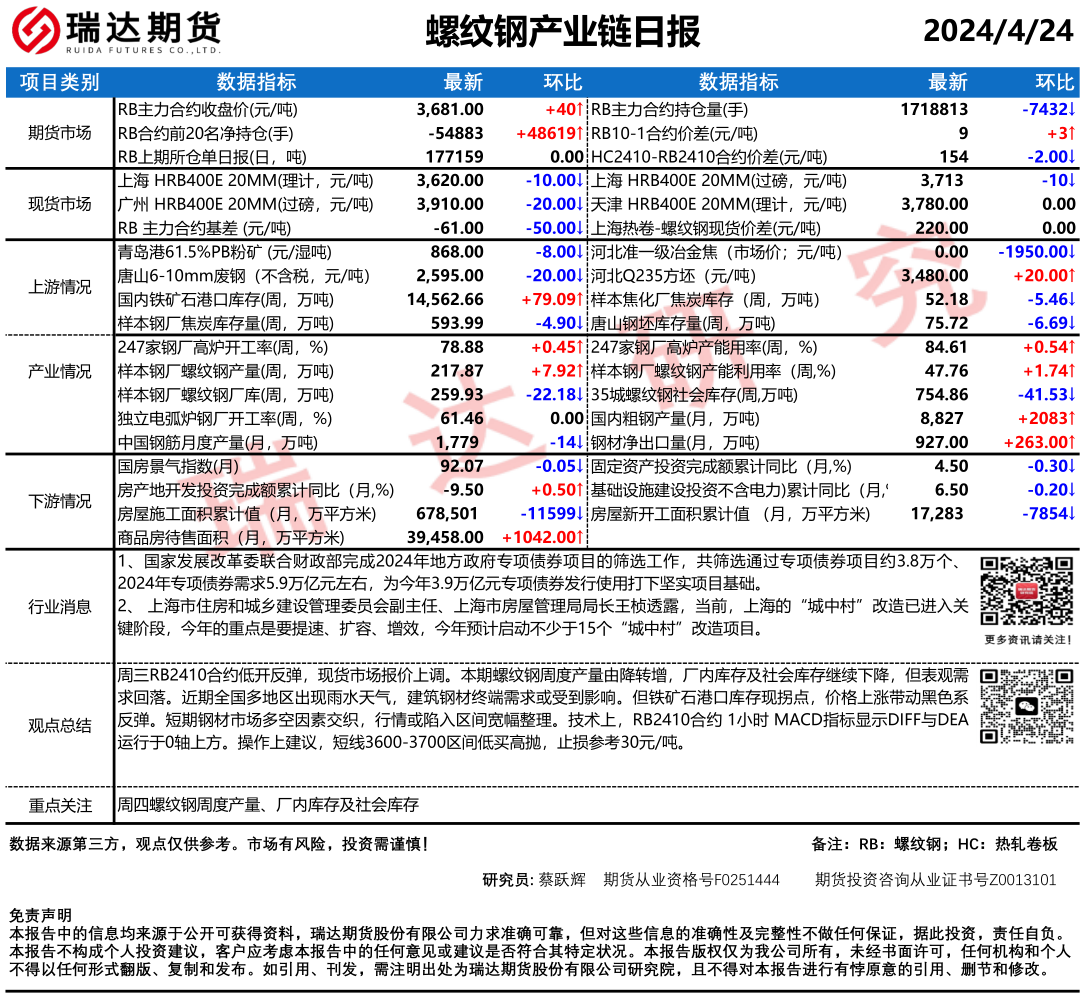Screen dimensions: 1084x997
Task: Select the 产业情况 category cell
Action: coord(60,371)
